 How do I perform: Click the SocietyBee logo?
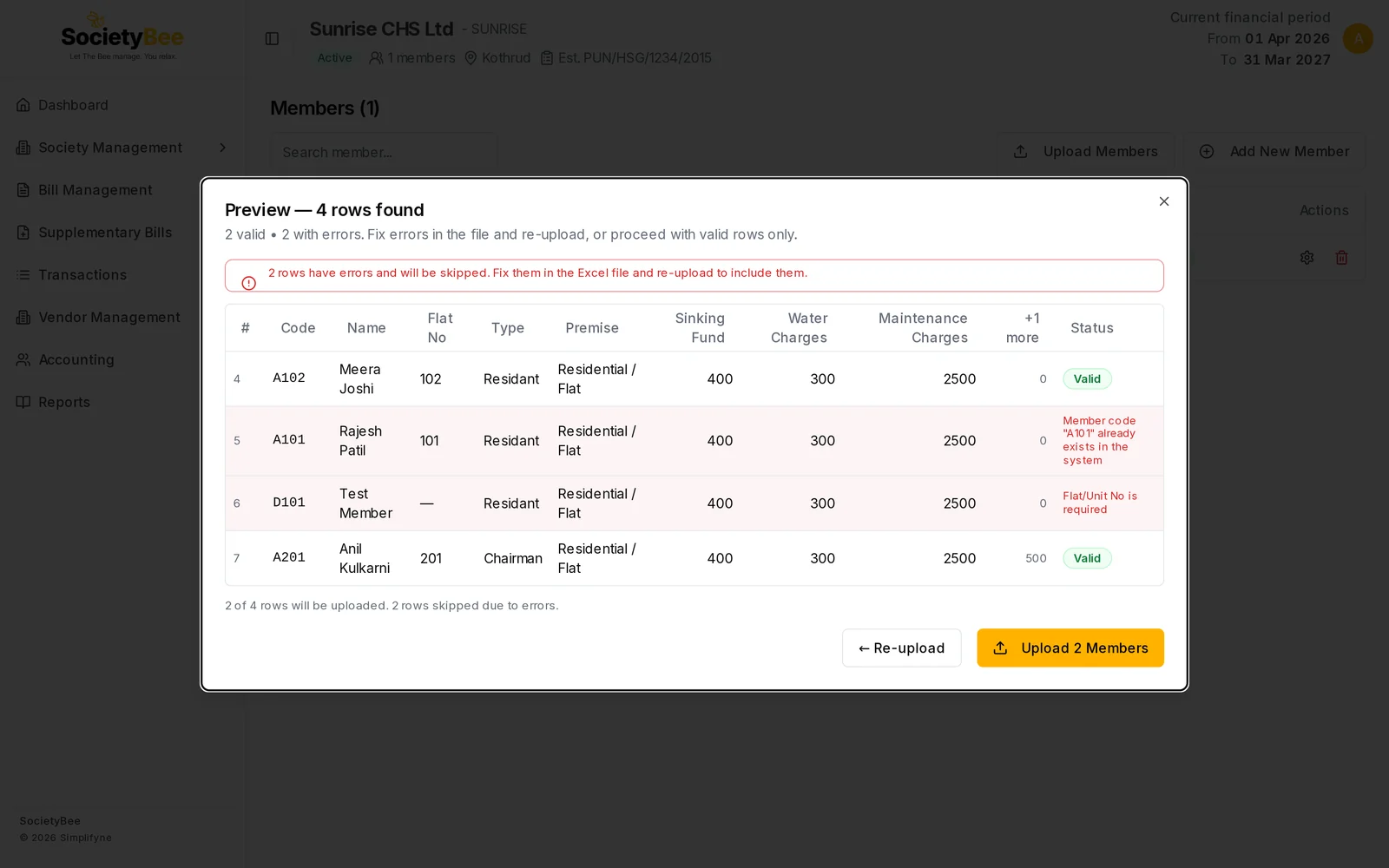coord(122,38)
